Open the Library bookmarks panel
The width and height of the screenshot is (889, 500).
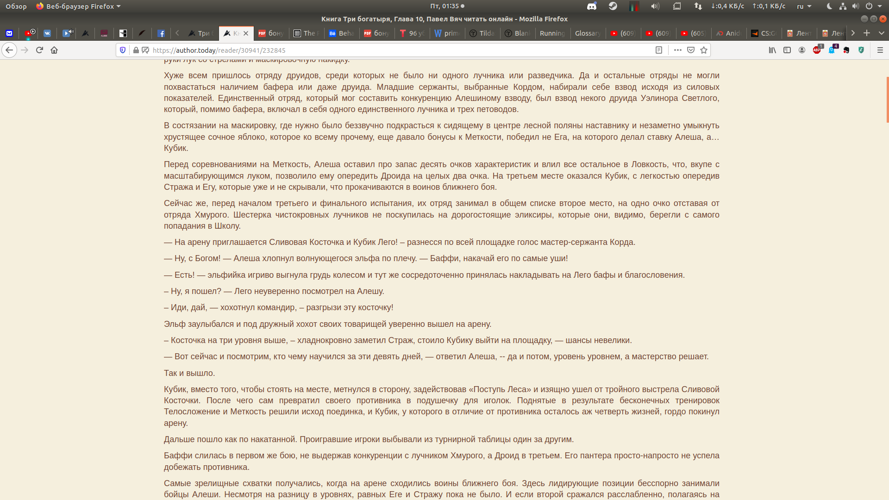point(773,50)
